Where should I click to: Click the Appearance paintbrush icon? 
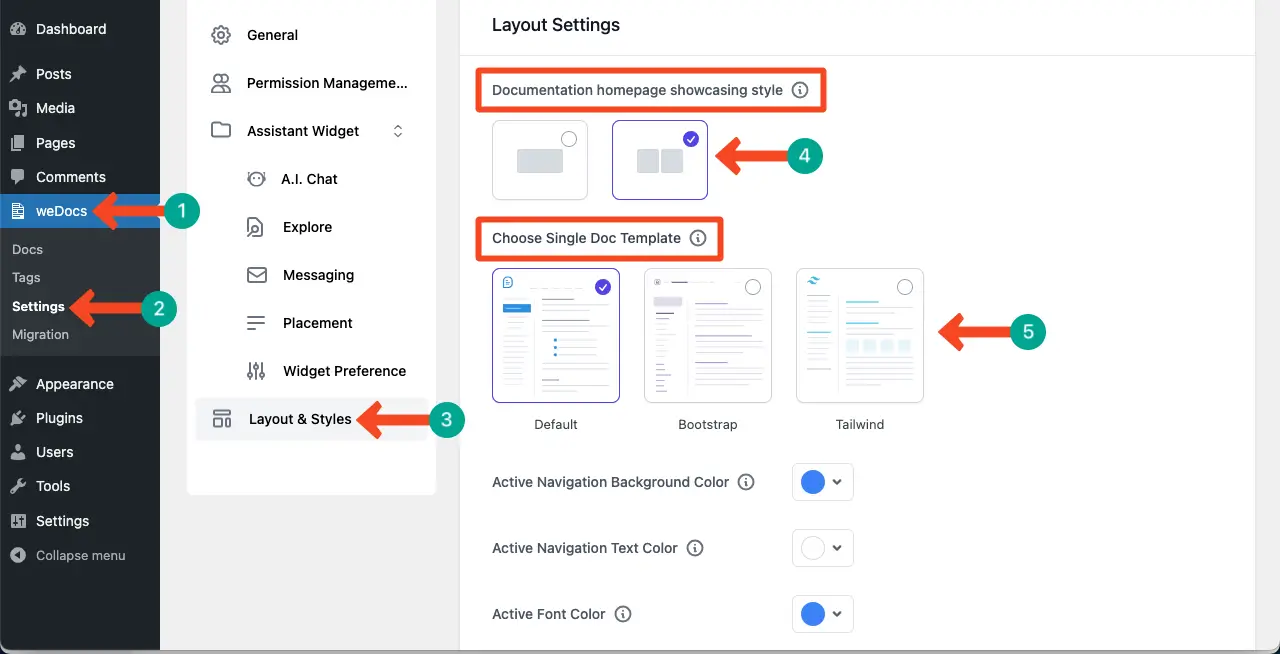tap(18, 384)
